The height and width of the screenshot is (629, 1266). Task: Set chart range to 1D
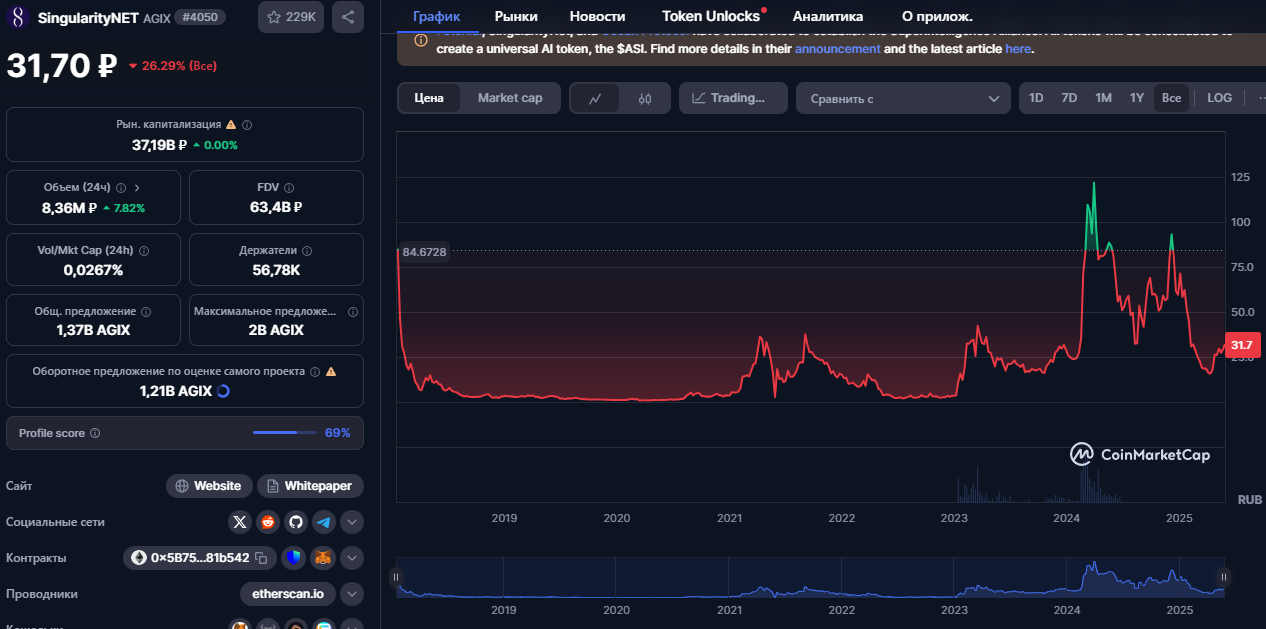coord(1036,98)
